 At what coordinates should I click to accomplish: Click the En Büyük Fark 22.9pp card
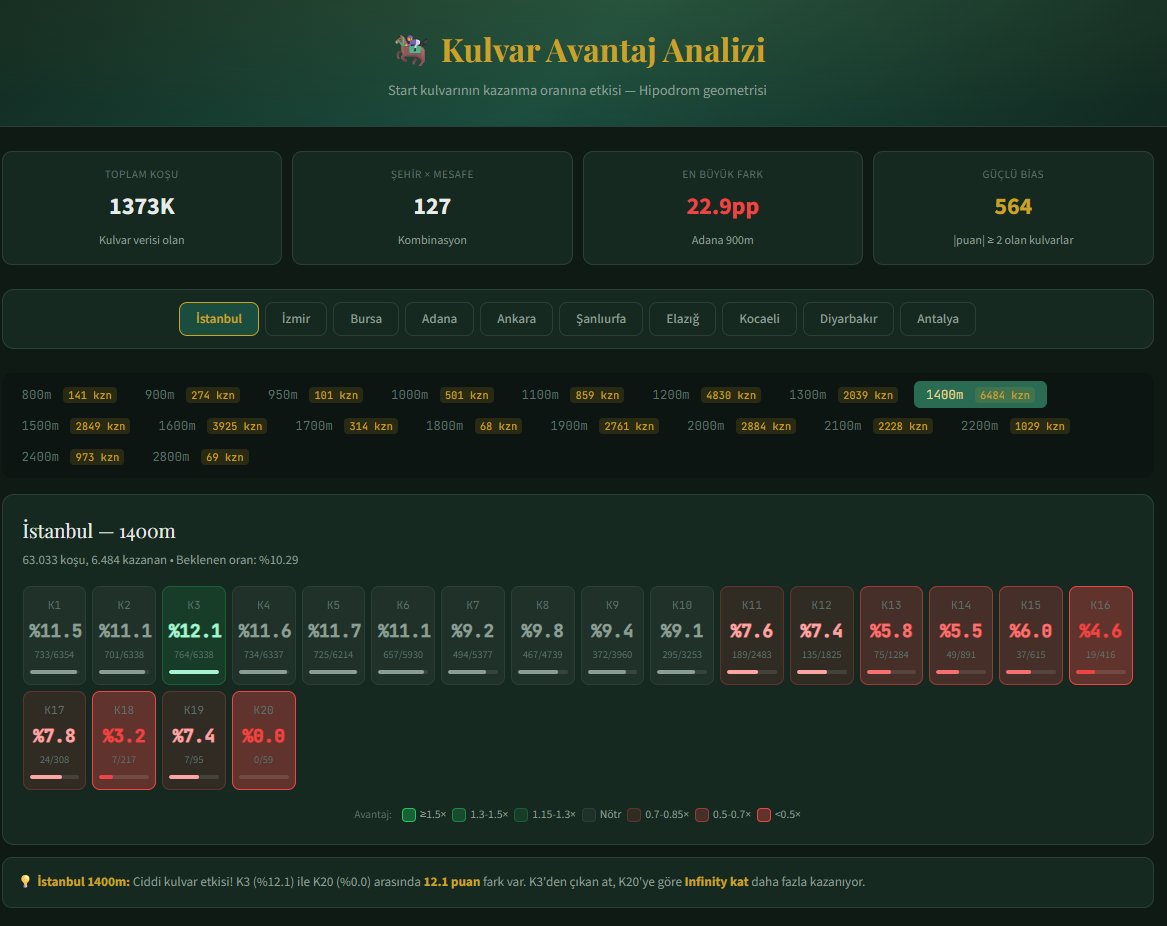click(x=723, y=208)
